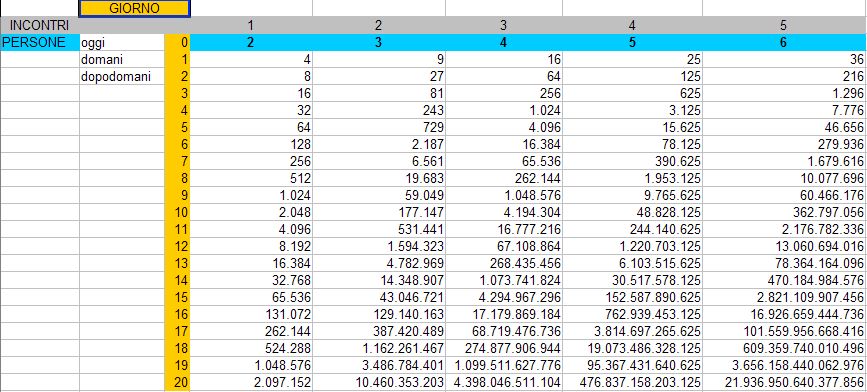Select the cell labeled oggi
The width and height of the screenshot is (867, 392).
tap(122, 43)
